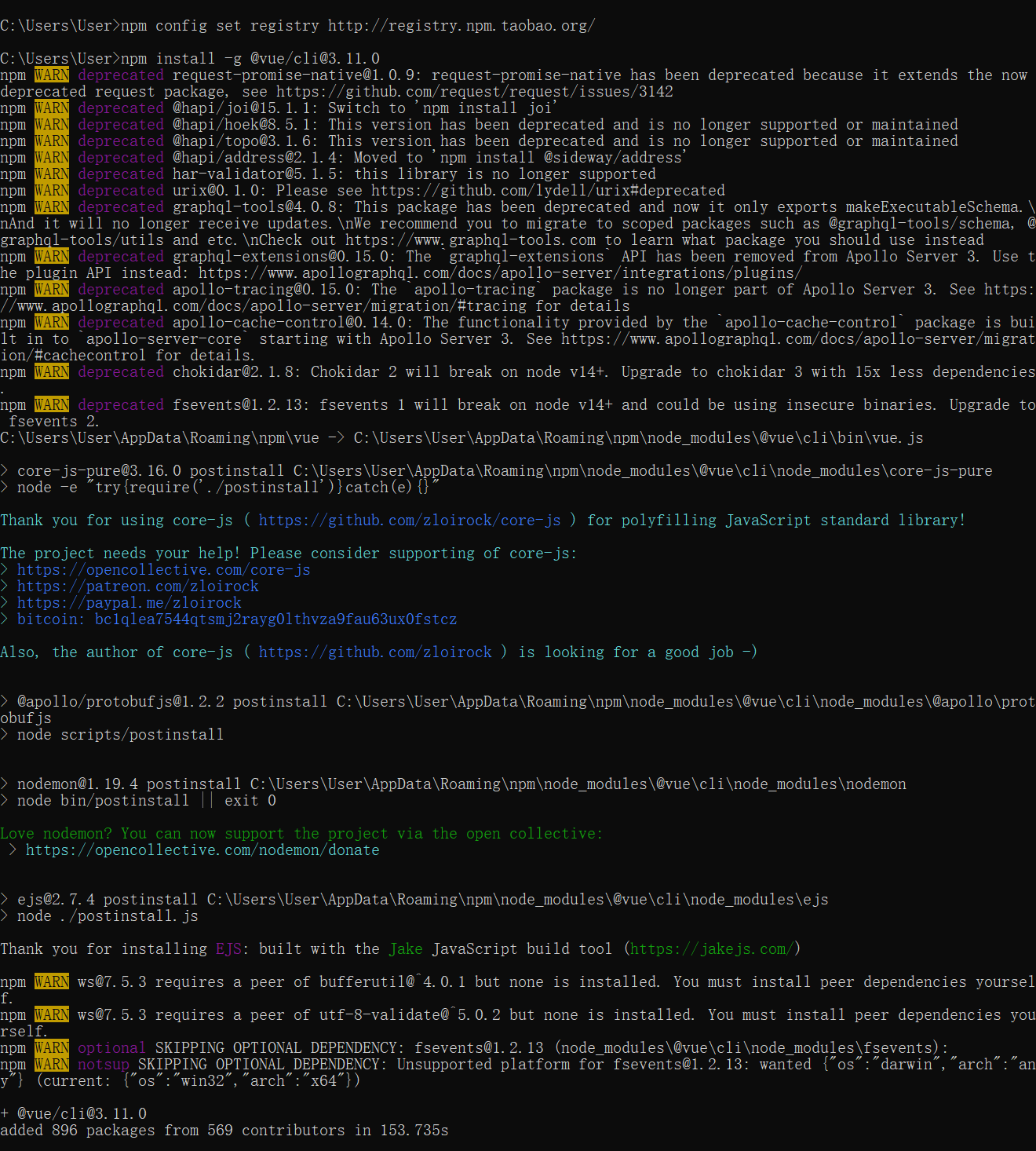Click the registry.npm.taobao.org URL text
Screen dimensions: 1036x1151
(x=461, y=25)
